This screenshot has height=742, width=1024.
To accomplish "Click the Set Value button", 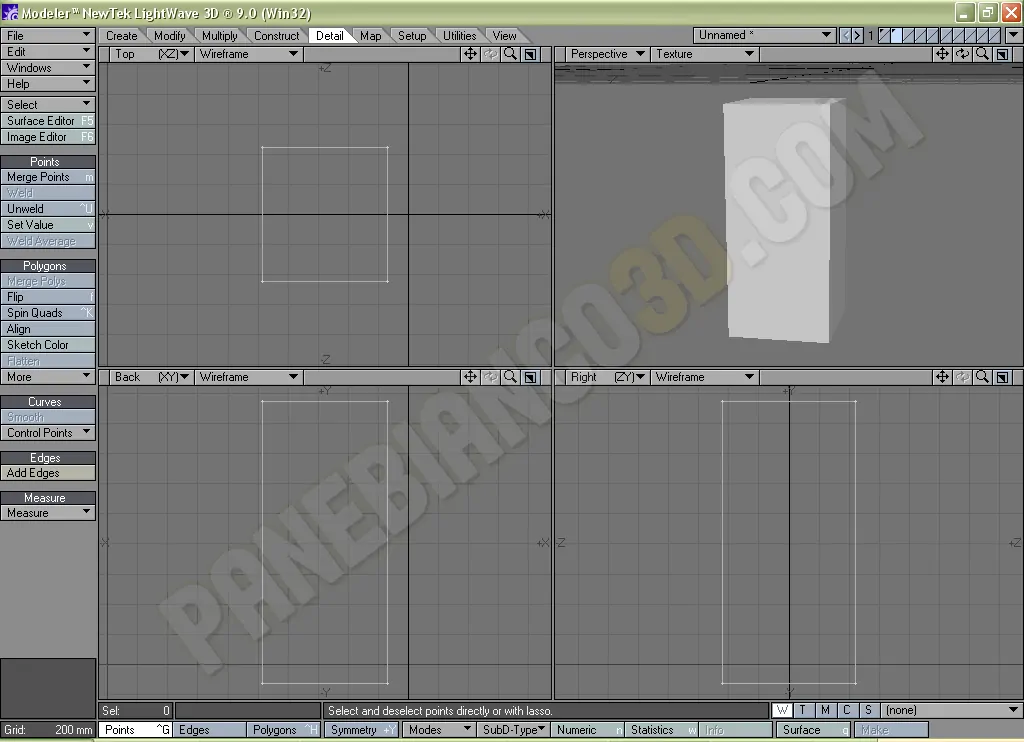I will (x=48, y=225).
